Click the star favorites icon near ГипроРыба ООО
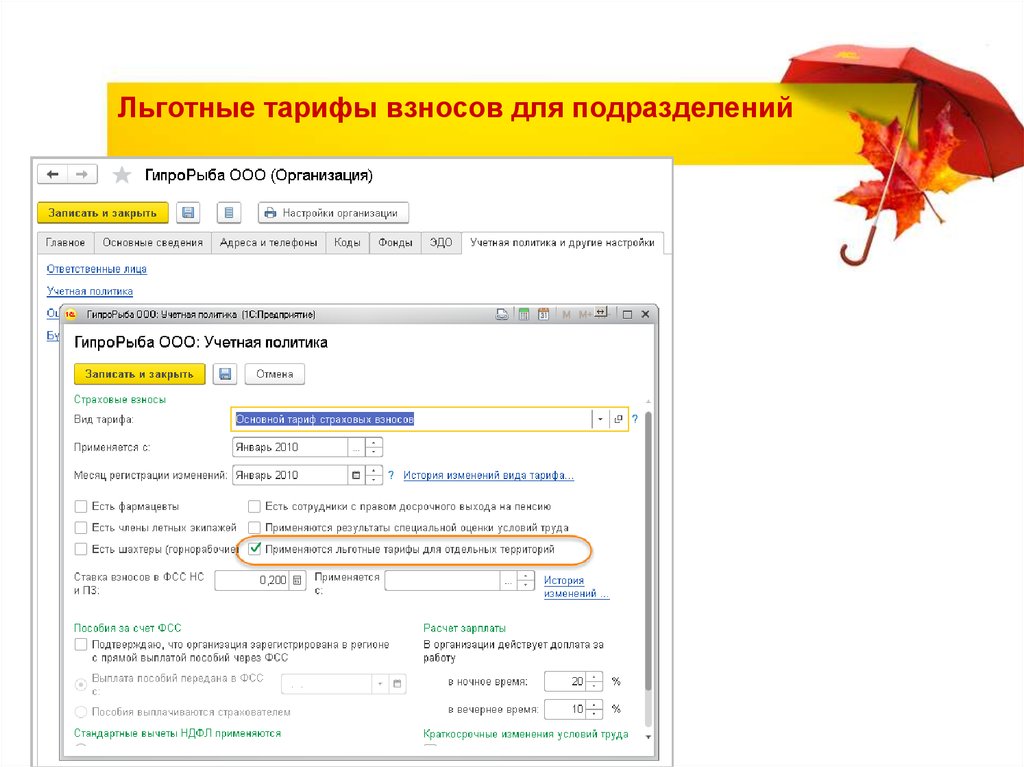1024x767 pixels. tap(121, 173)
